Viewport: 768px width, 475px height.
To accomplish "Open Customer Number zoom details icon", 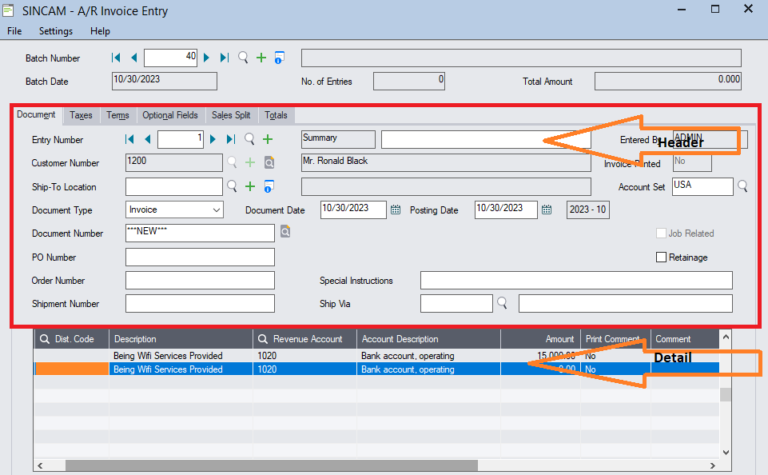I will click(x=269, y=162).
